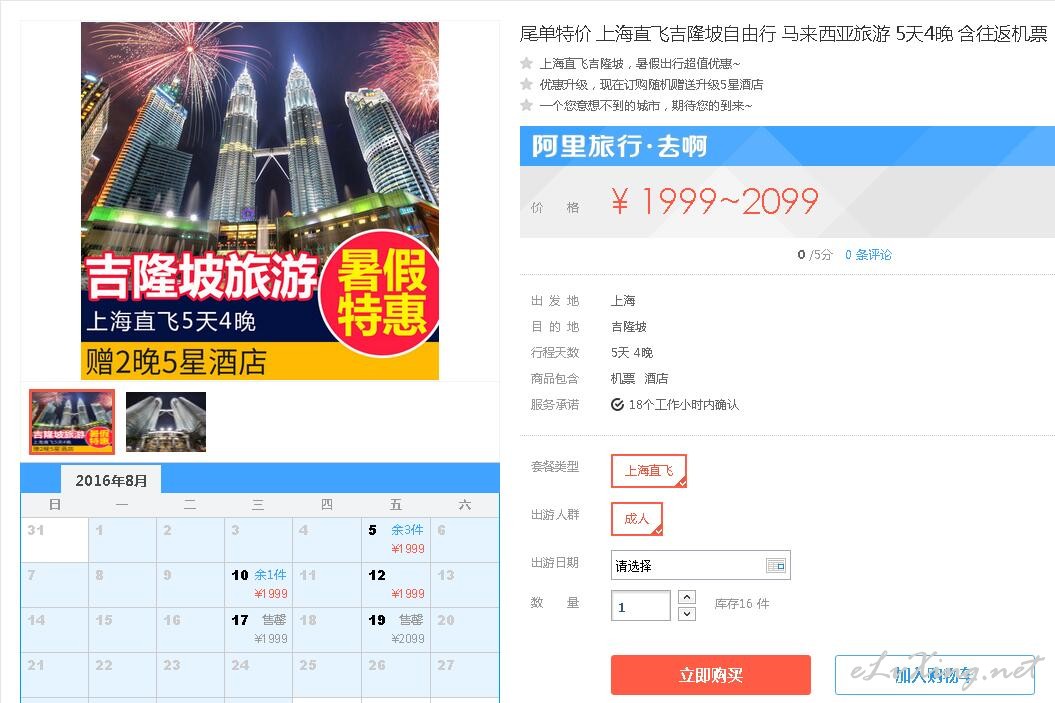Click the 加入购物车 button

pyautogui.click(x=935, y=675)
